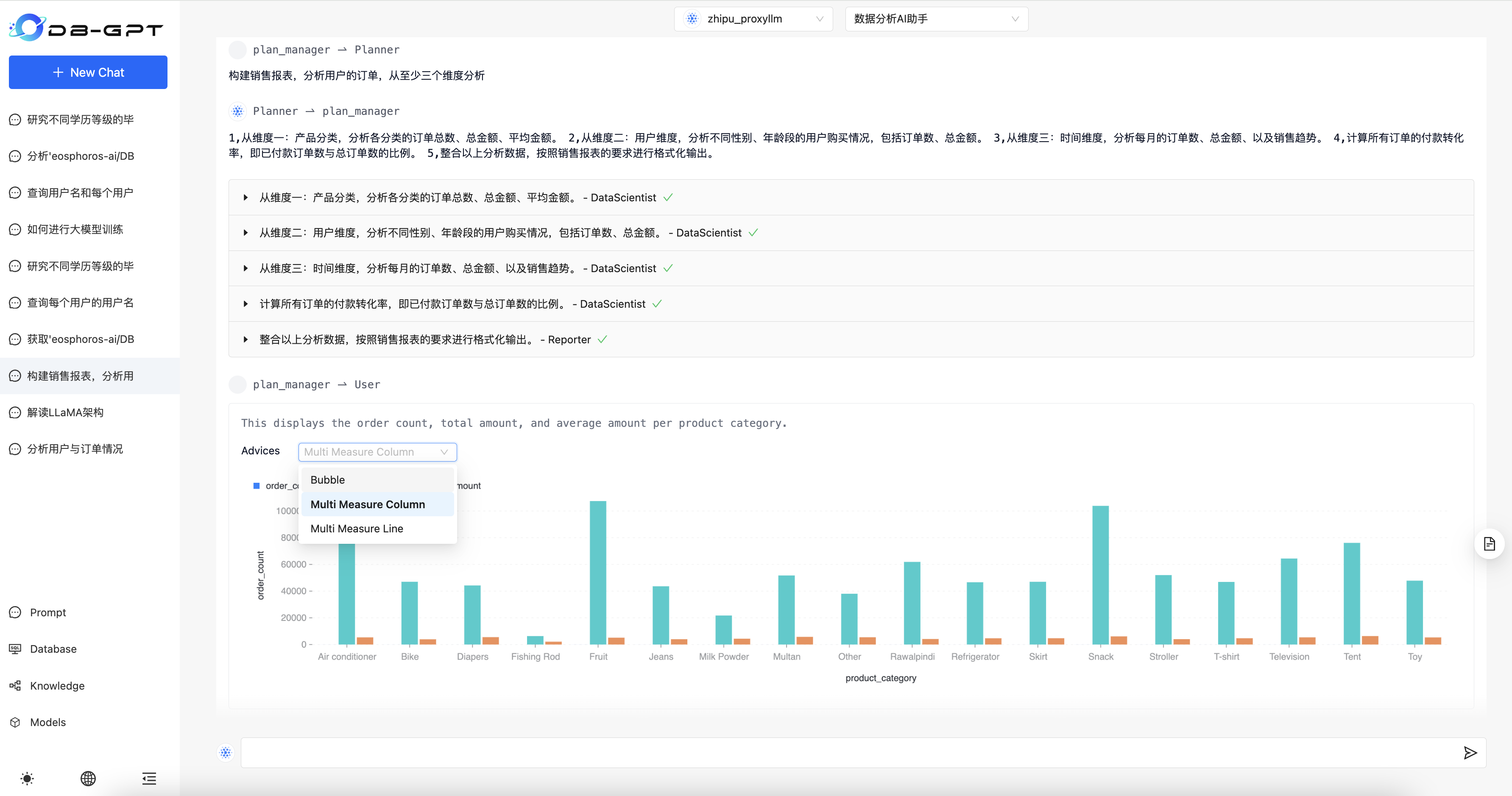Viewport: 1512px width, 796px height.
Task: Open the Database section in sidebar
Action: click(x=53, y=649)
